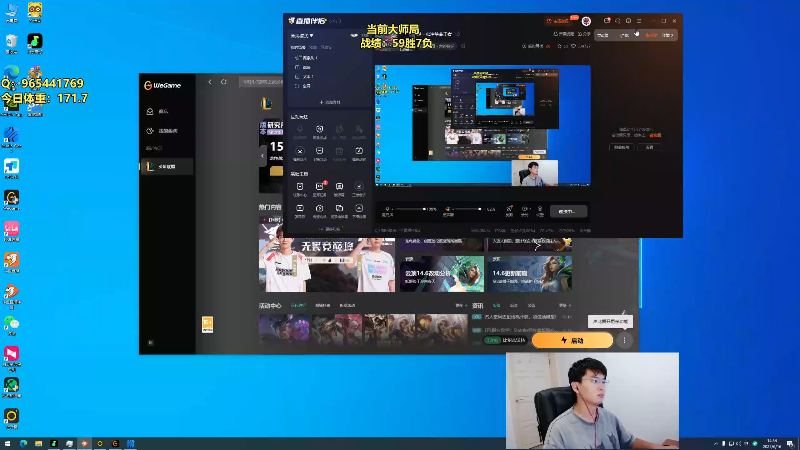
Task: Select first tab in streaming app top-right bar
Action: 604,35
